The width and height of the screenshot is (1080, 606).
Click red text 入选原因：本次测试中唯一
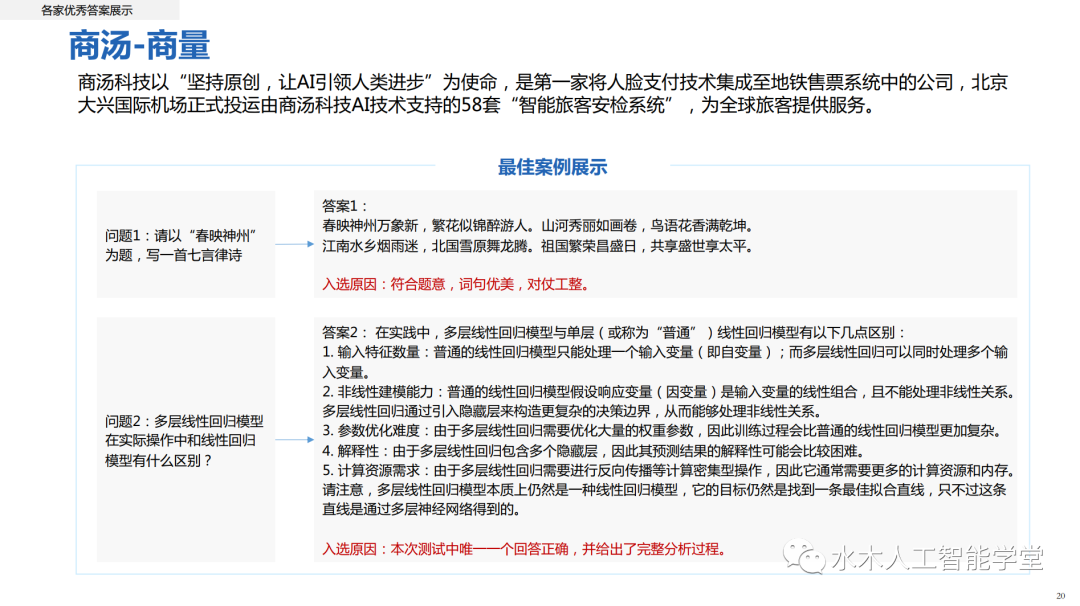coord(523,549)
